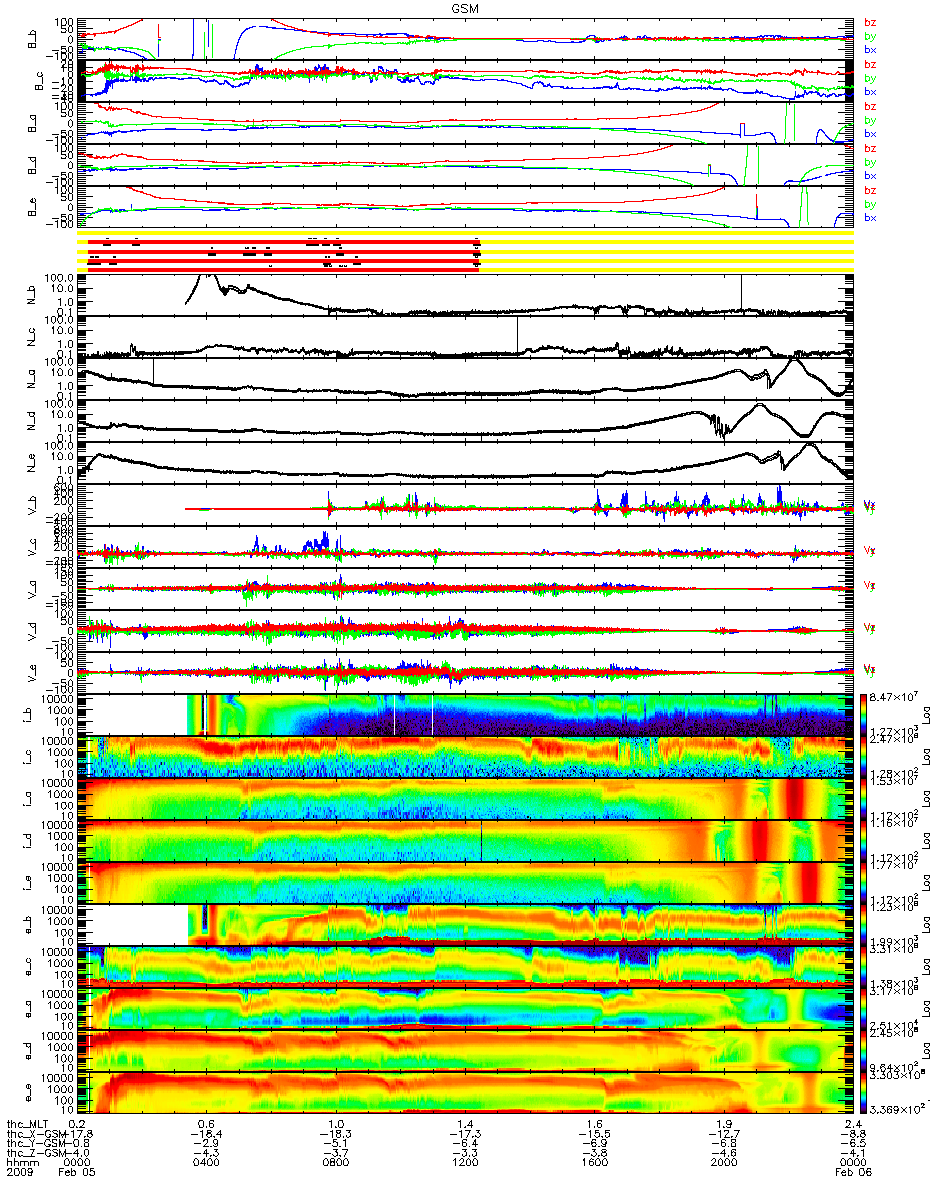Click the thc_Y-GSM row label
This screenshot has height=1200, width=930.
(x=36, y=1144)
